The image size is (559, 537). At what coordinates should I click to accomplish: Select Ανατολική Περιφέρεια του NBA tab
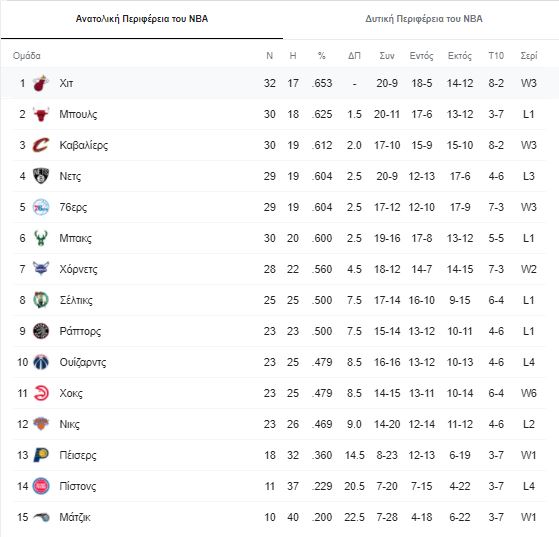tap(142, 19)
